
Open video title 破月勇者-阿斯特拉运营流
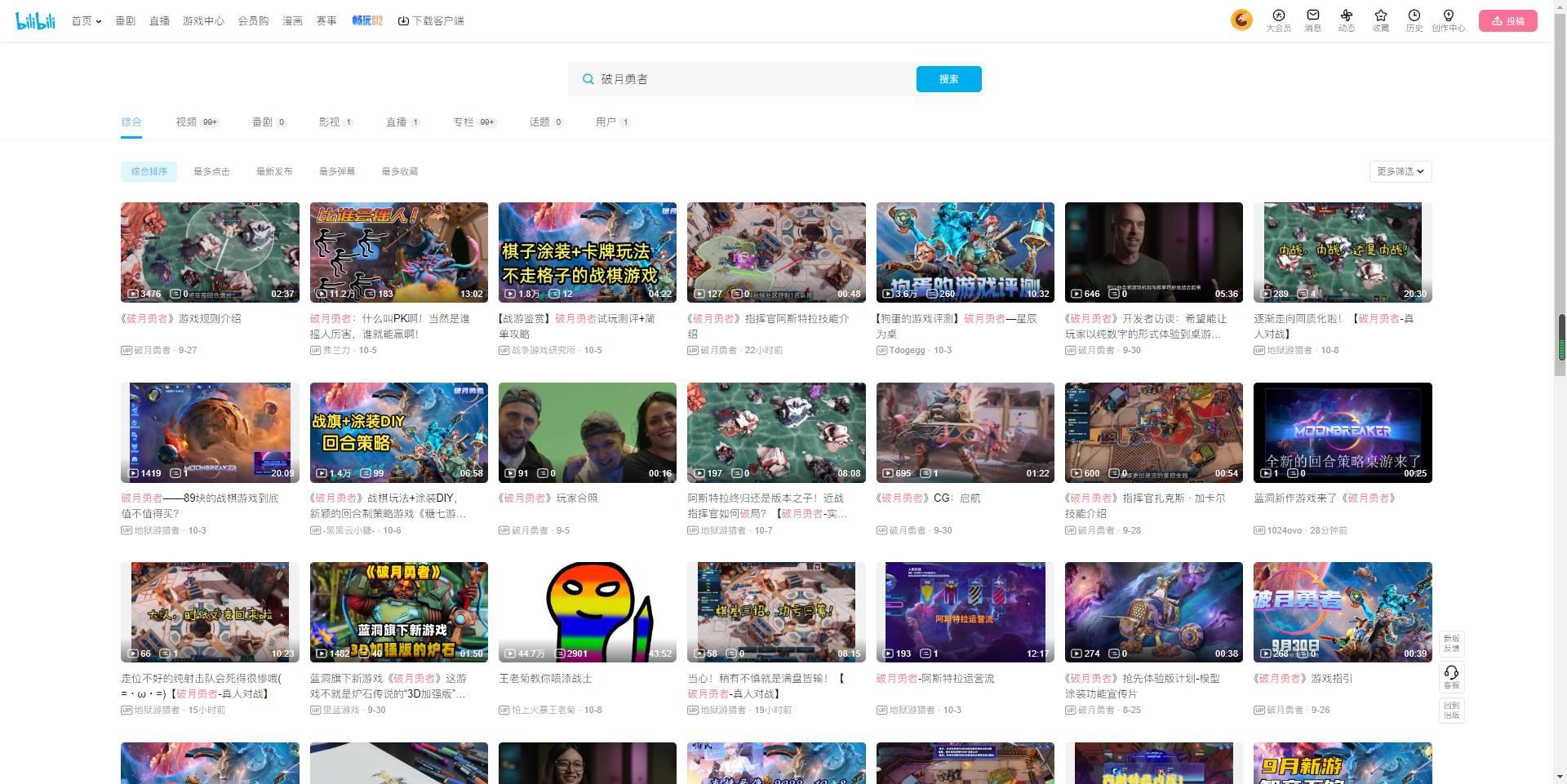935,678
